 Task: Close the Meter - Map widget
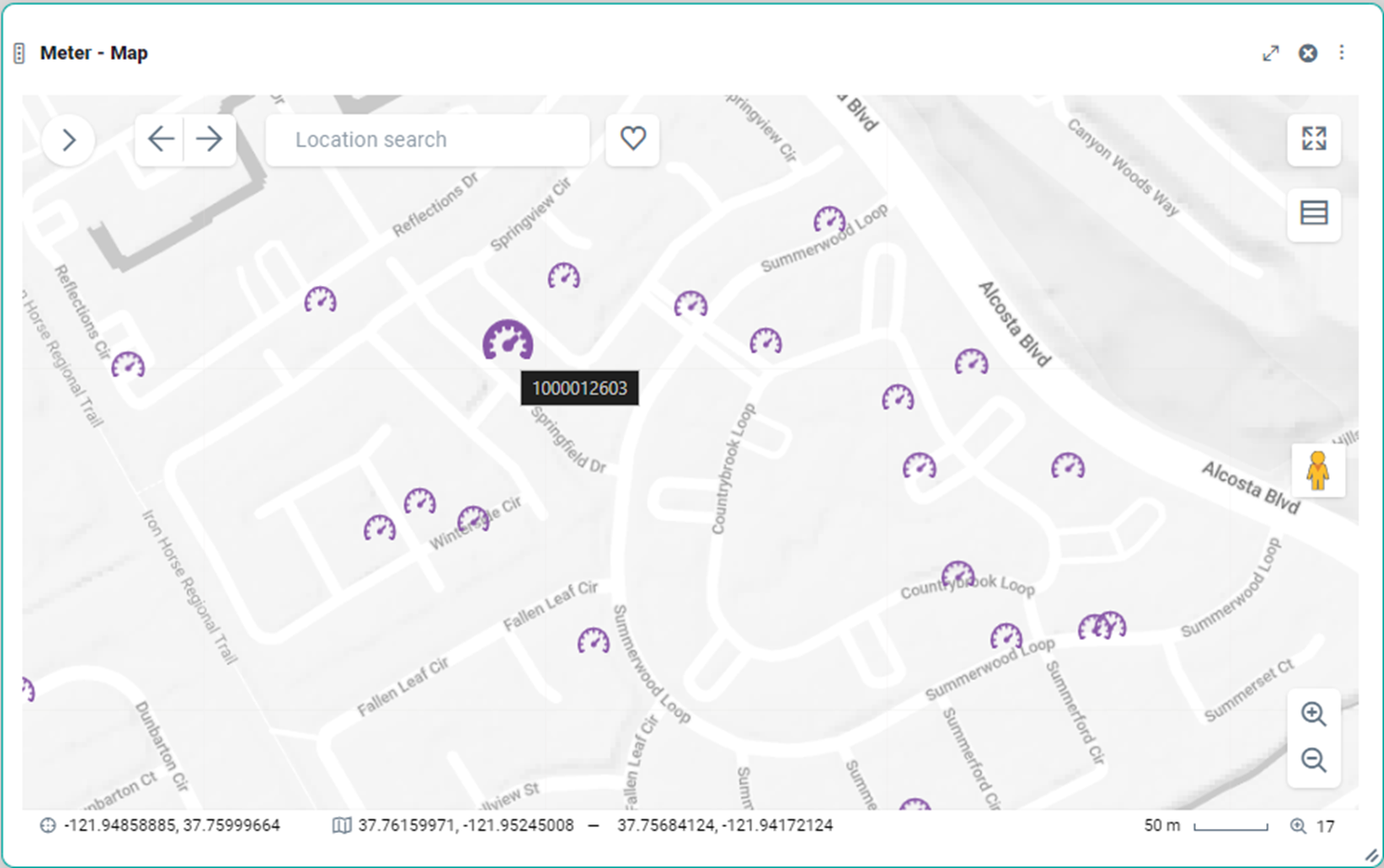click(x=1308, y=53)
